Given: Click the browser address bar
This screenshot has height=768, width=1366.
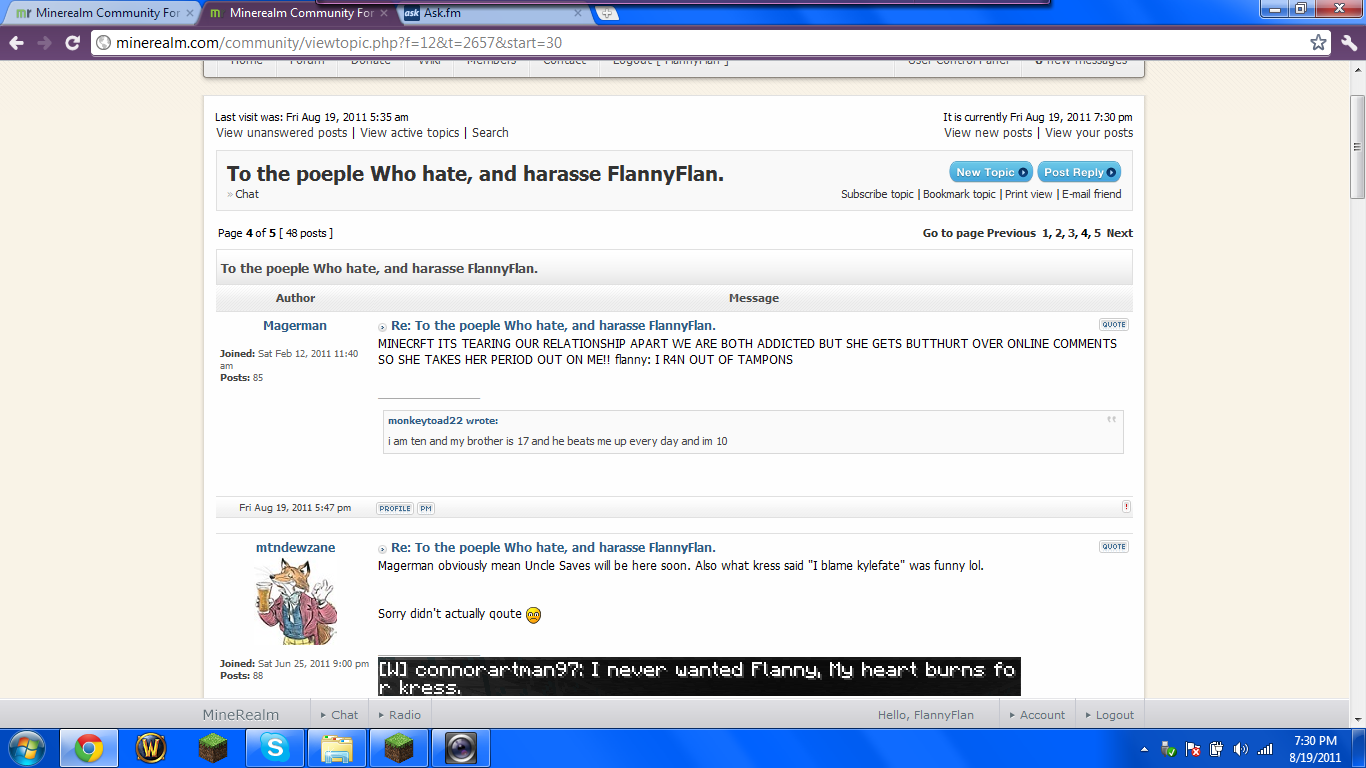Looking at the screenshot, I should coord(400,44).
